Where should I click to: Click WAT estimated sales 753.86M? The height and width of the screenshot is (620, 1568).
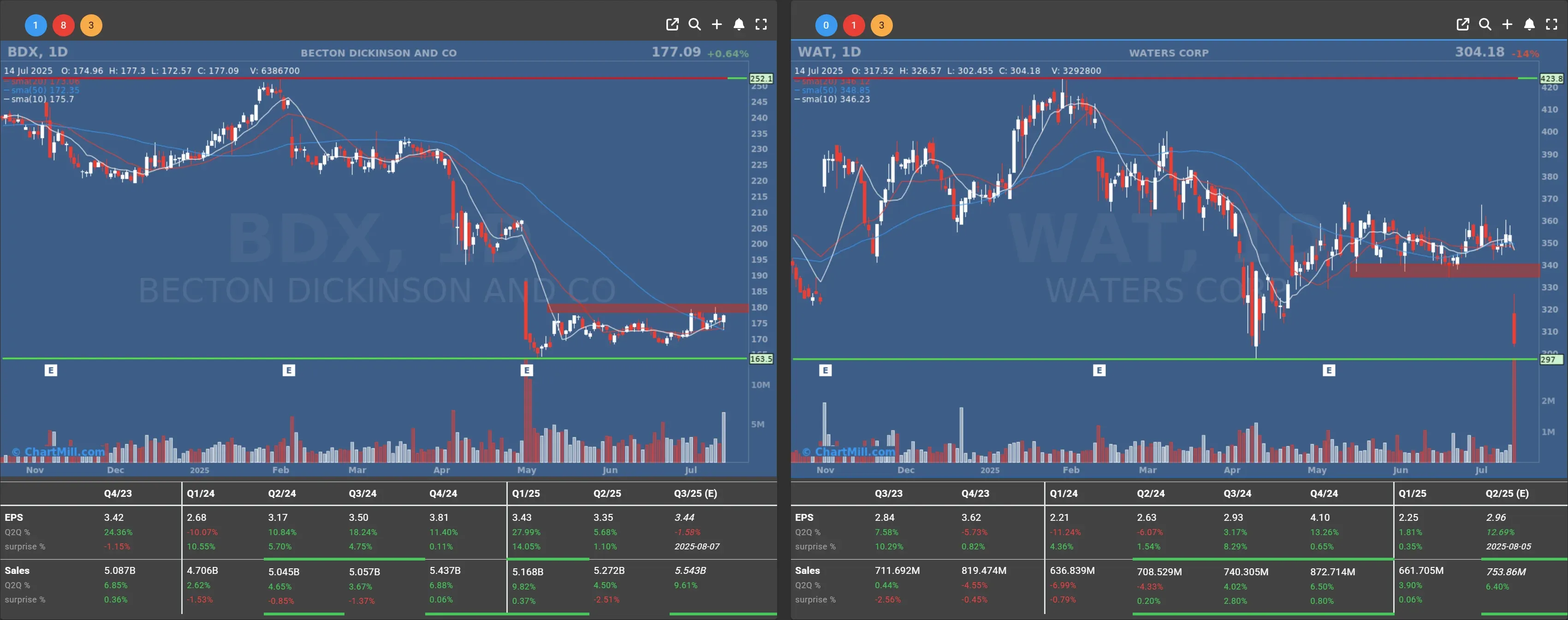(x=1505, y=572)
